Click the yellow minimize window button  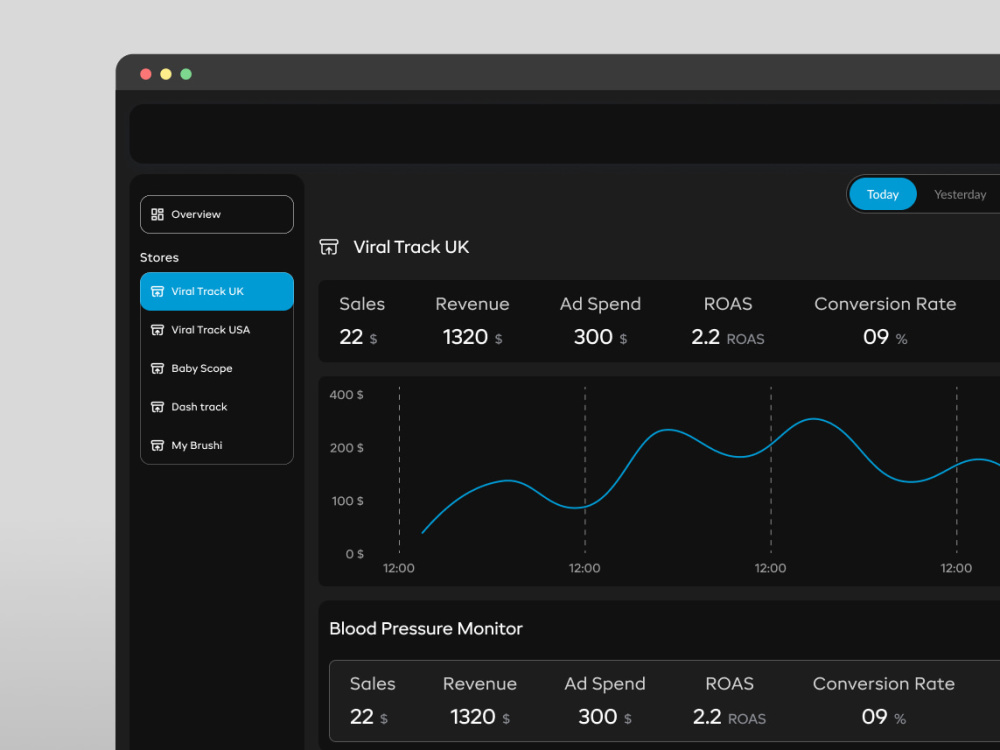coord(166,74)
